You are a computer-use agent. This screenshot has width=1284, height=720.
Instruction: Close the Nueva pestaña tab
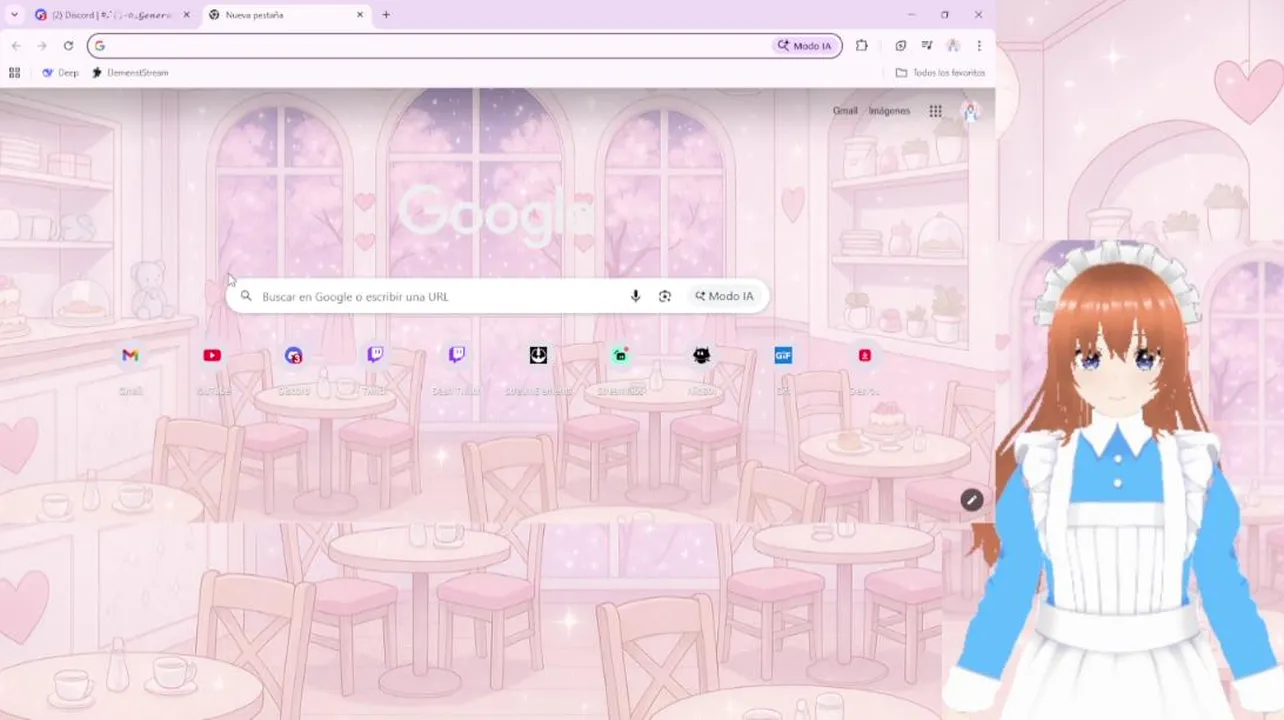tap(360, 15)
